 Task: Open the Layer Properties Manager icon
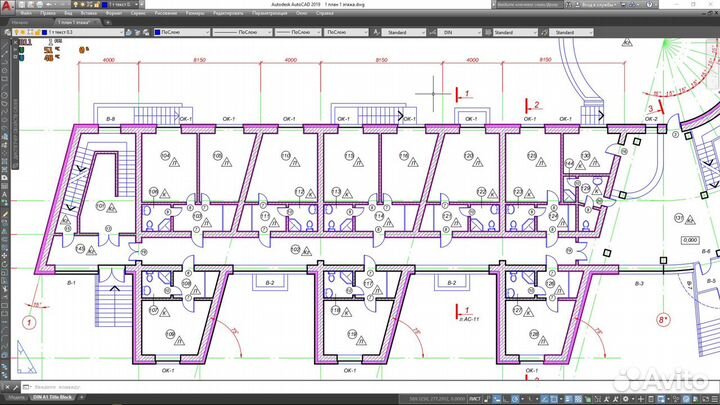click(x=8, y=32)
